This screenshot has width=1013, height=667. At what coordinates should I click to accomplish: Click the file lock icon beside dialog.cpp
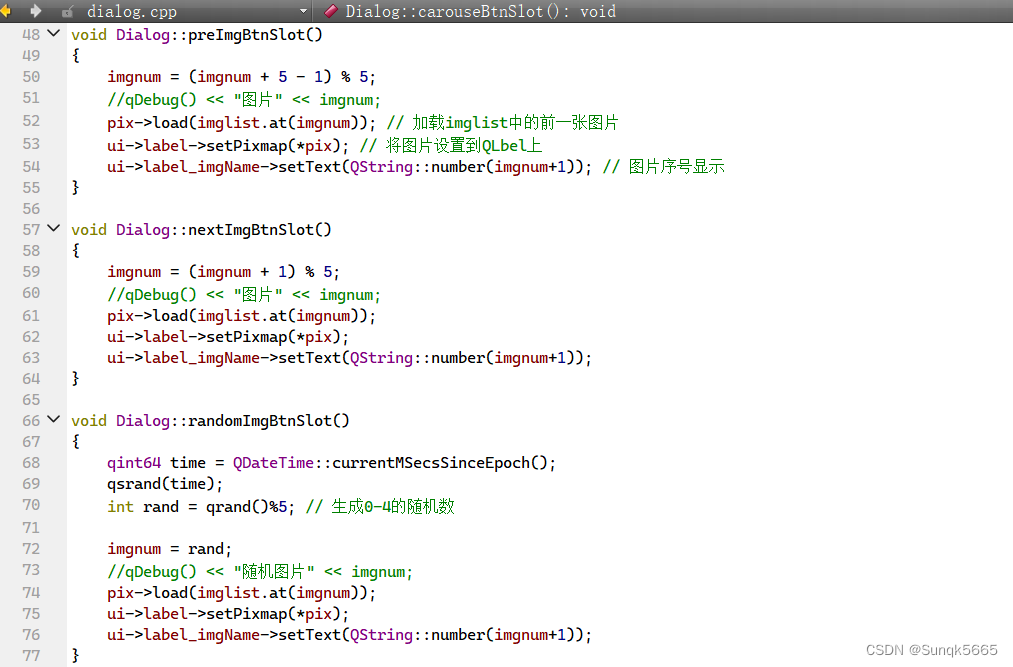coord(68,12)
